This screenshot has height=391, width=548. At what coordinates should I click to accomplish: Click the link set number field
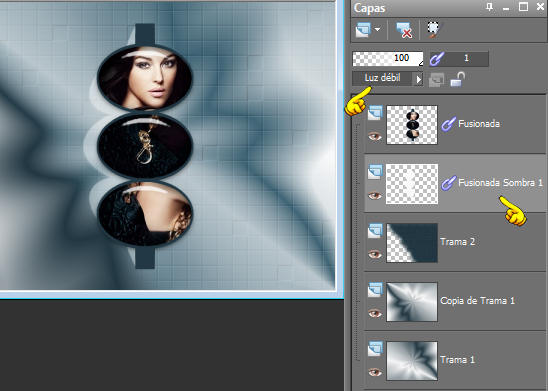coord(466,58)
